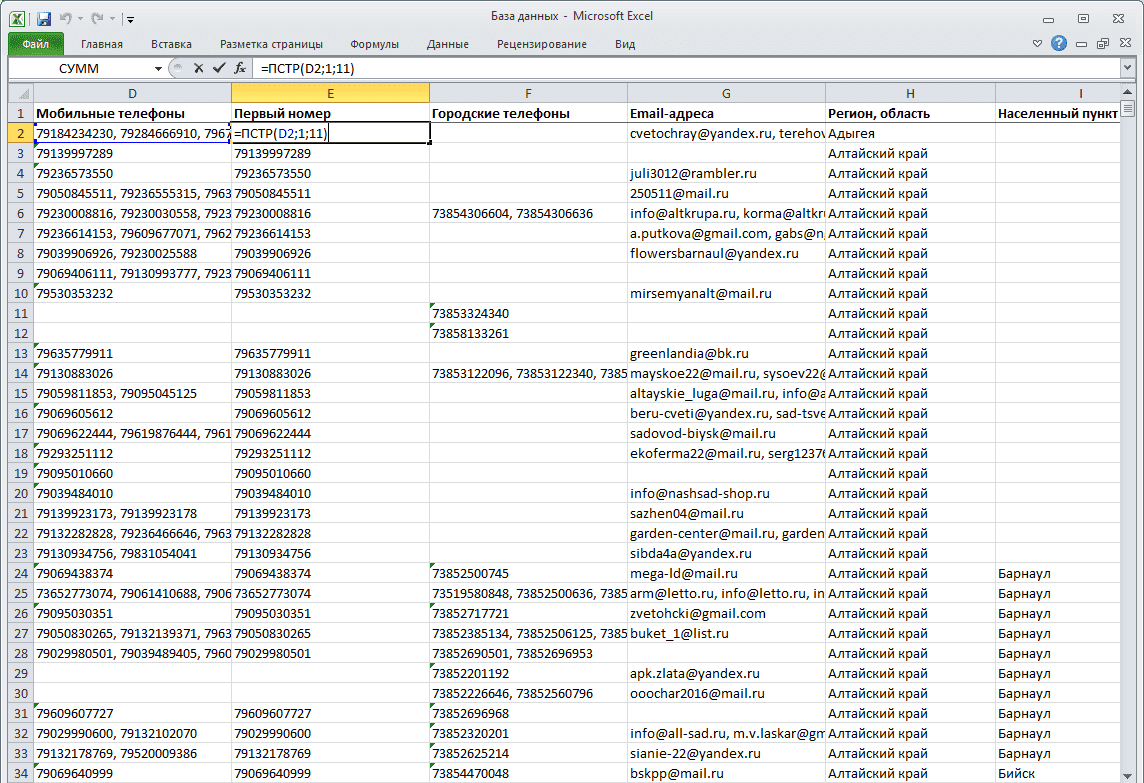Select column F by its header

528,93
